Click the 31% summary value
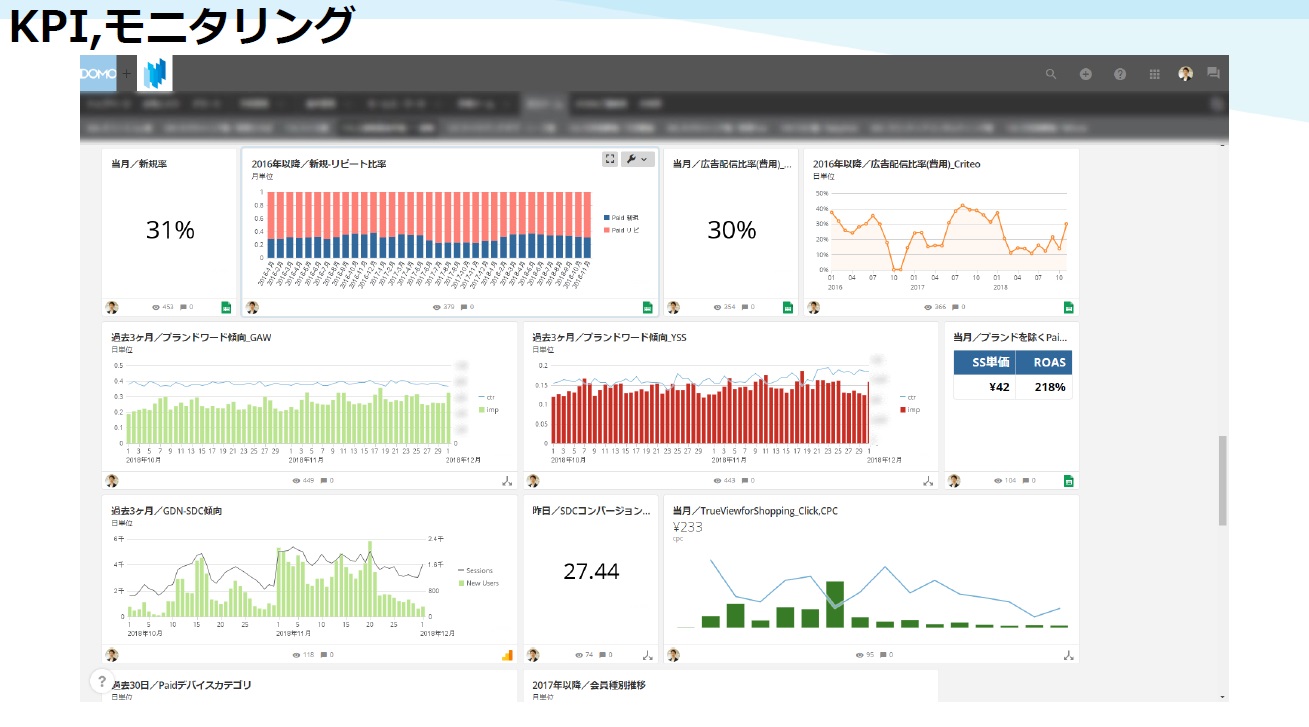This screenshot has width=1309, height=727. (x=170, y=230)
